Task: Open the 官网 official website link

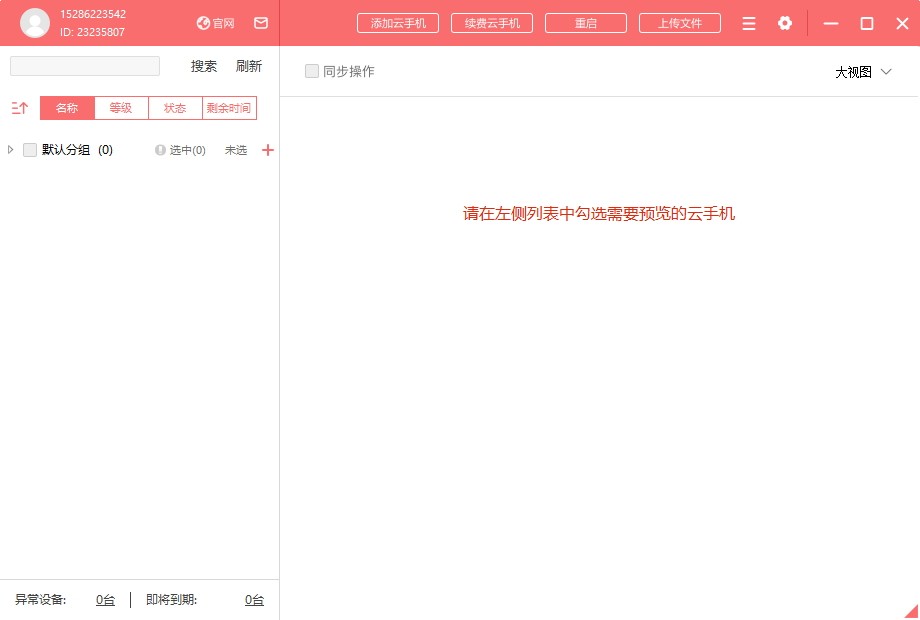Action: pos(215,23)
